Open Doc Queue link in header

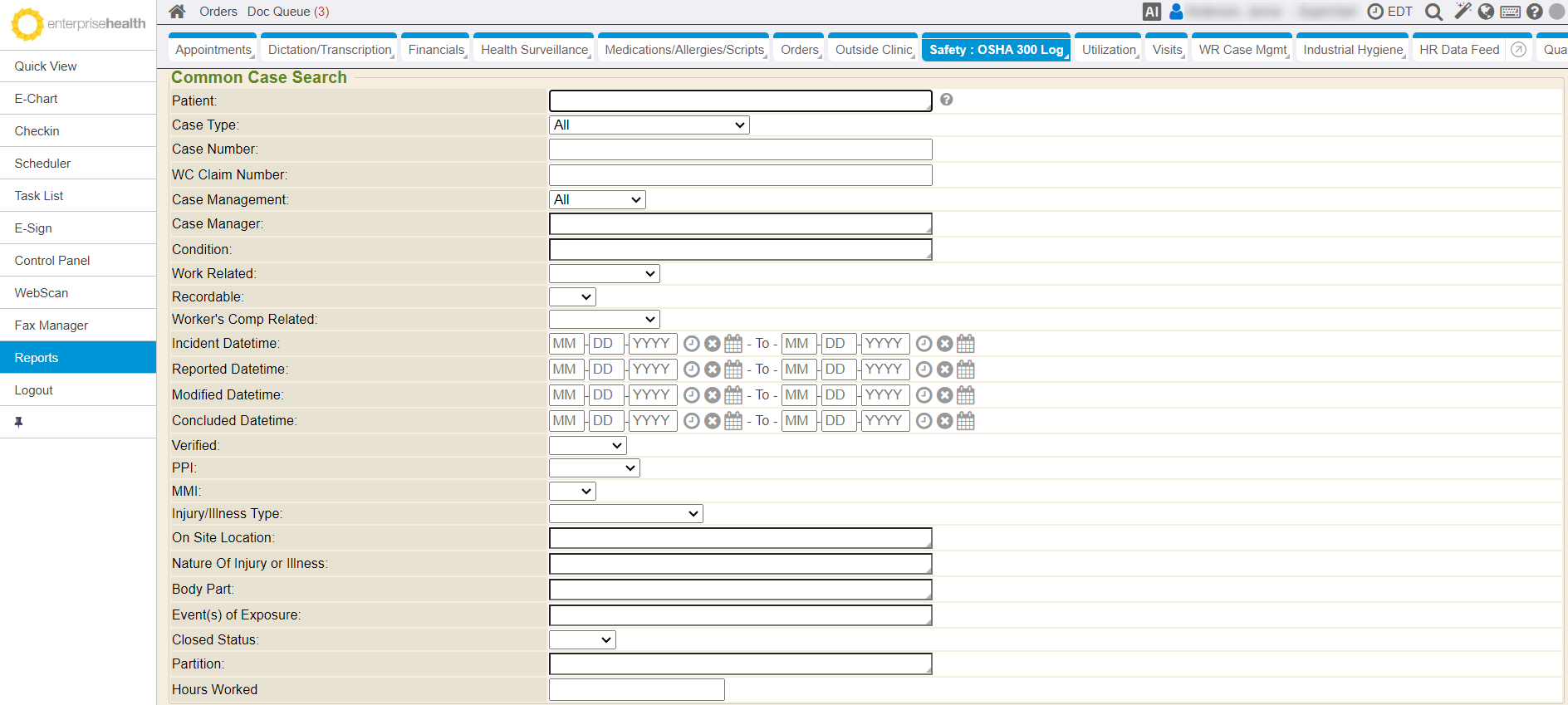pyautogui.click(x=287, y=12)
